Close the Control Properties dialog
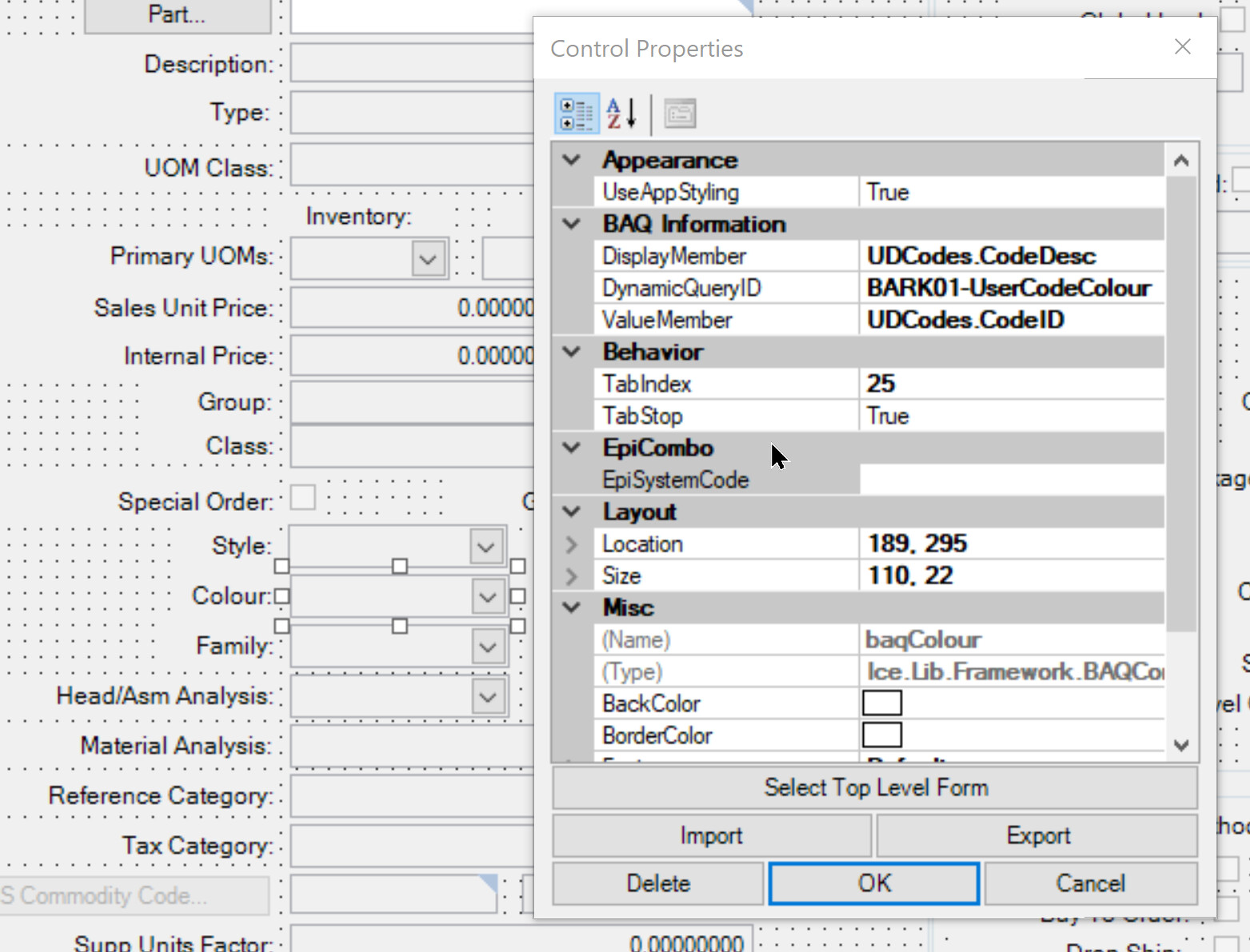This screenshot has width=1250, height=952. (1182, 47)
